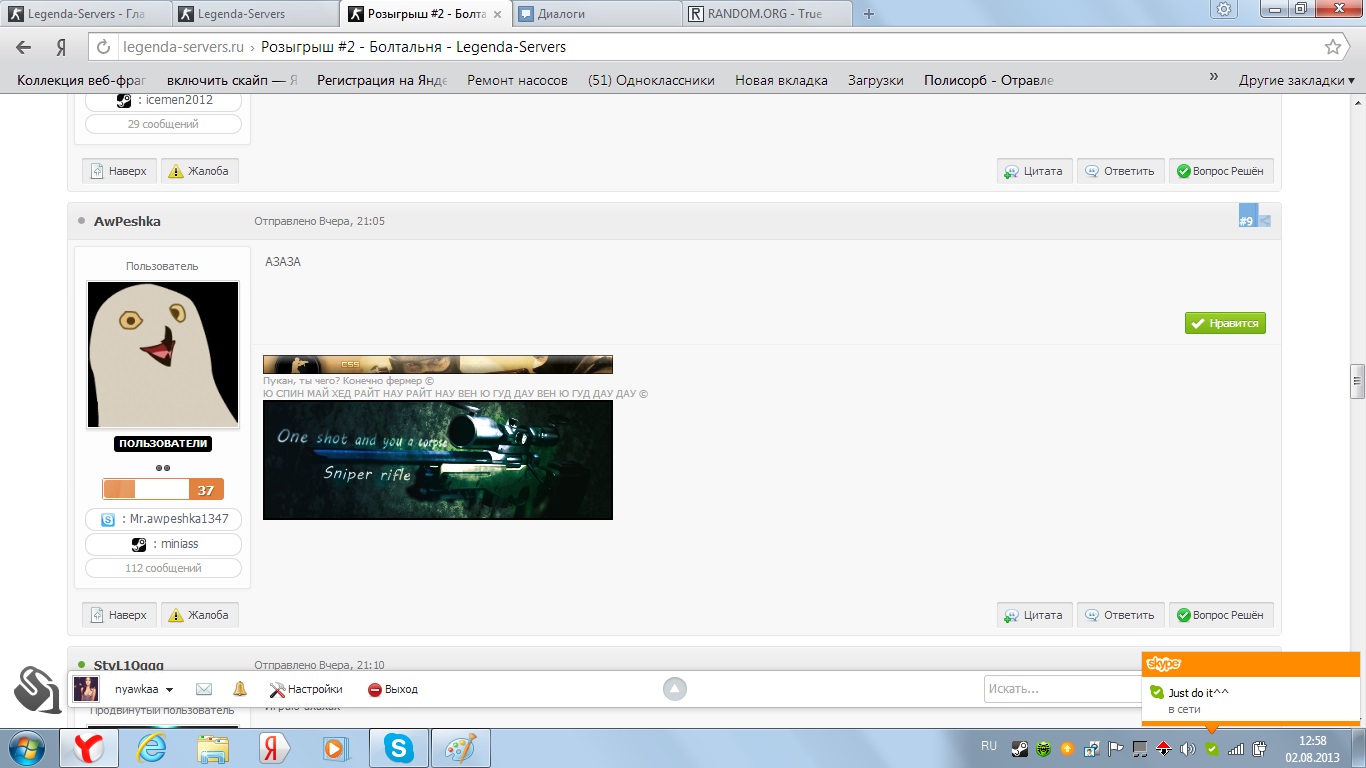Click the Steam contact miniass
Screen dimensions: 1366x768
click(163, 544)
